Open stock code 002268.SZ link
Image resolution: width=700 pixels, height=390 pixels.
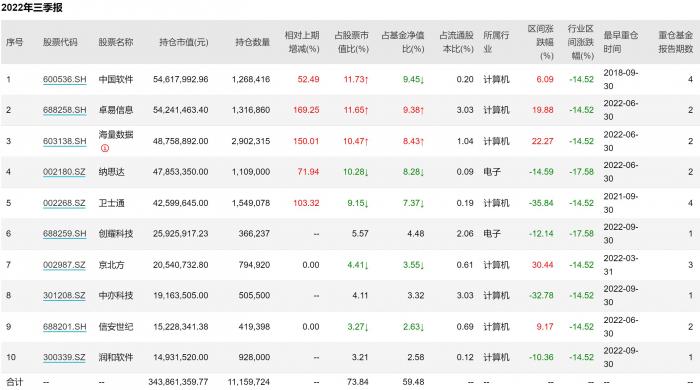pyautogui.click(x=64, y=203)
